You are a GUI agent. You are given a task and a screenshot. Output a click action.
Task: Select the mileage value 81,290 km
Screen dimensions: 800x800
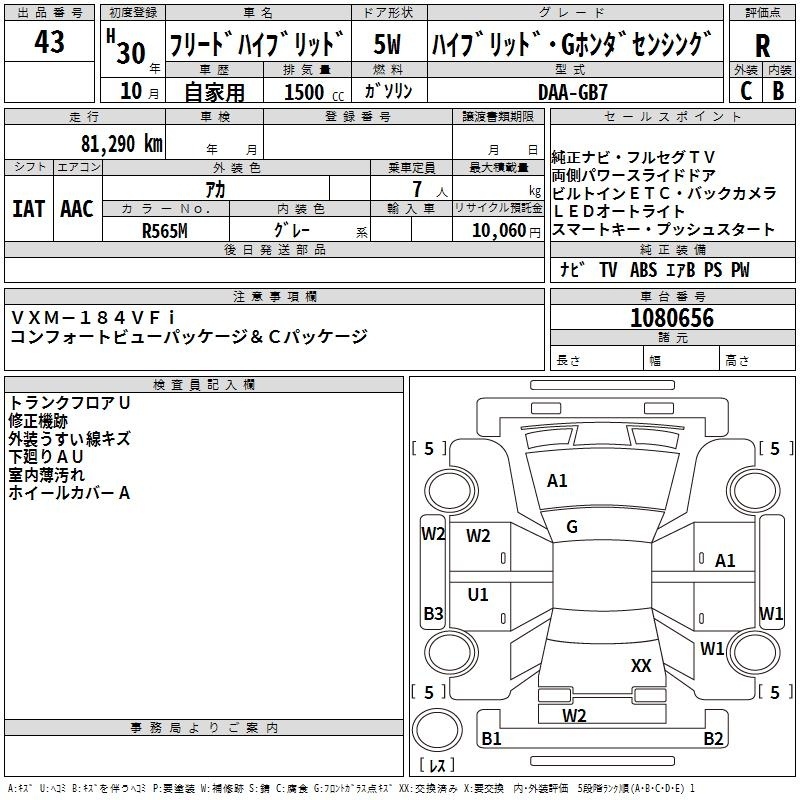pyautogui.click(x=122, y=143)
